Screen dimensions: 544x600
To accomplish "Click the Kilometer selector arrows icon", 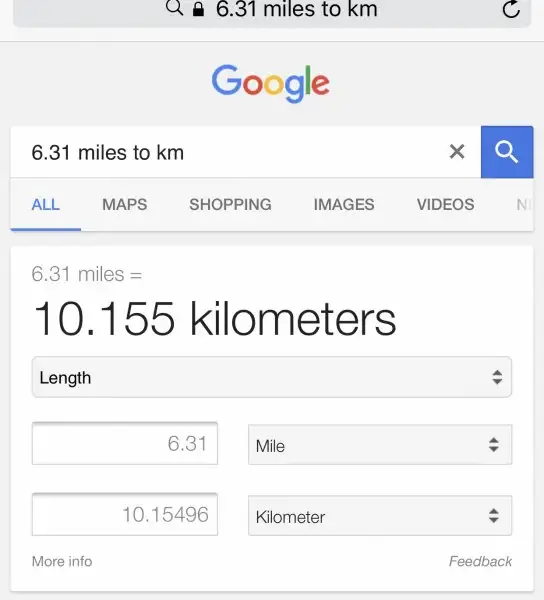I will click(x=494, y=515).
